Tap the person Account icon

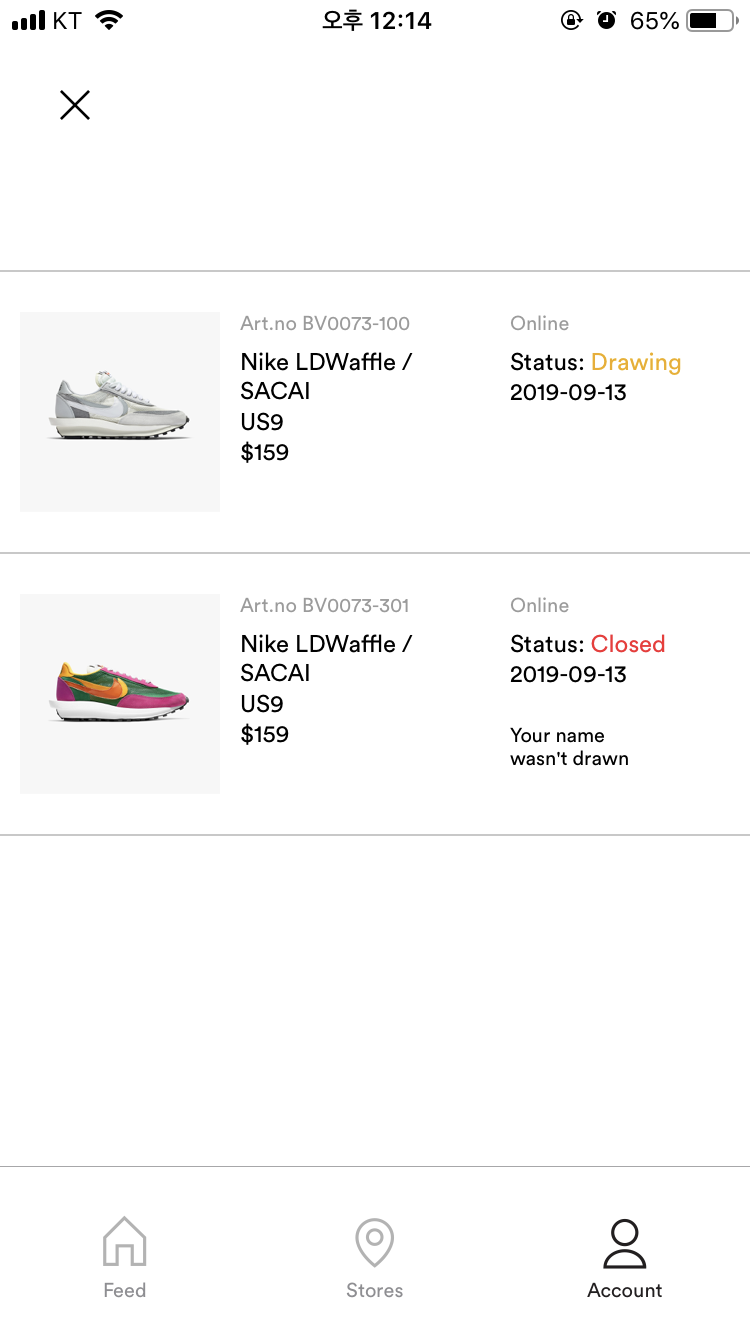pos(625,1243)
